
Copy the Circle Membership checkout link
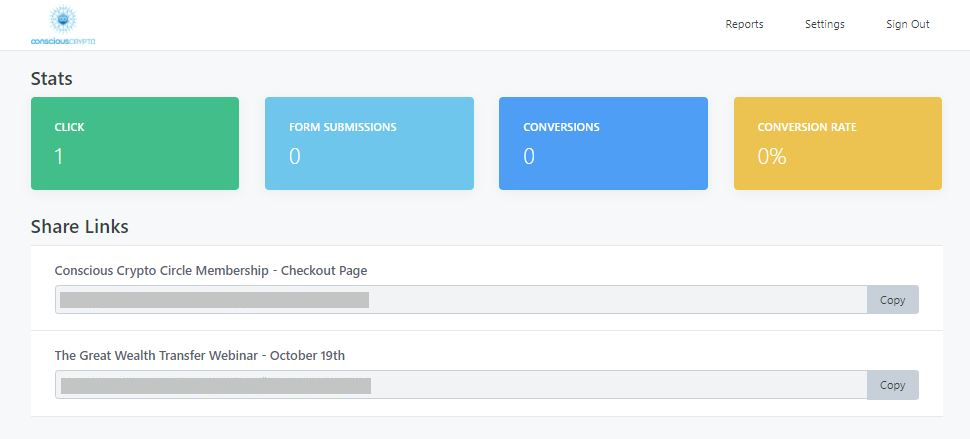892,300
